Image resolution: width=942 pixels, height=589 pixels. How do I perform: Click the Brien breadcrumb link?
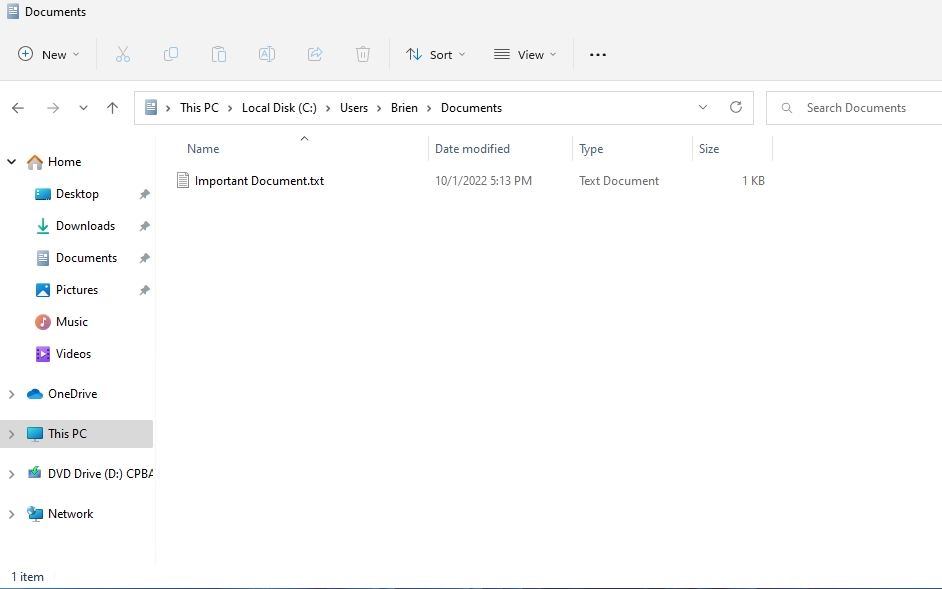click(x=404, y=107)
